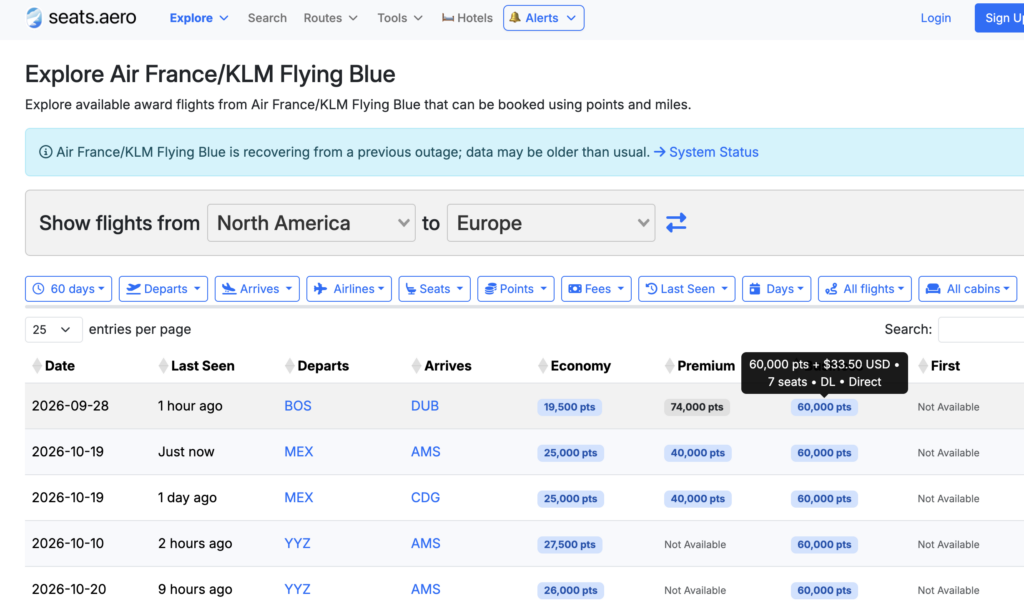Click the 'Just now' last seen cell
Screen dimensions: 1024x606
pyautogui.click(x=186, y=452)
